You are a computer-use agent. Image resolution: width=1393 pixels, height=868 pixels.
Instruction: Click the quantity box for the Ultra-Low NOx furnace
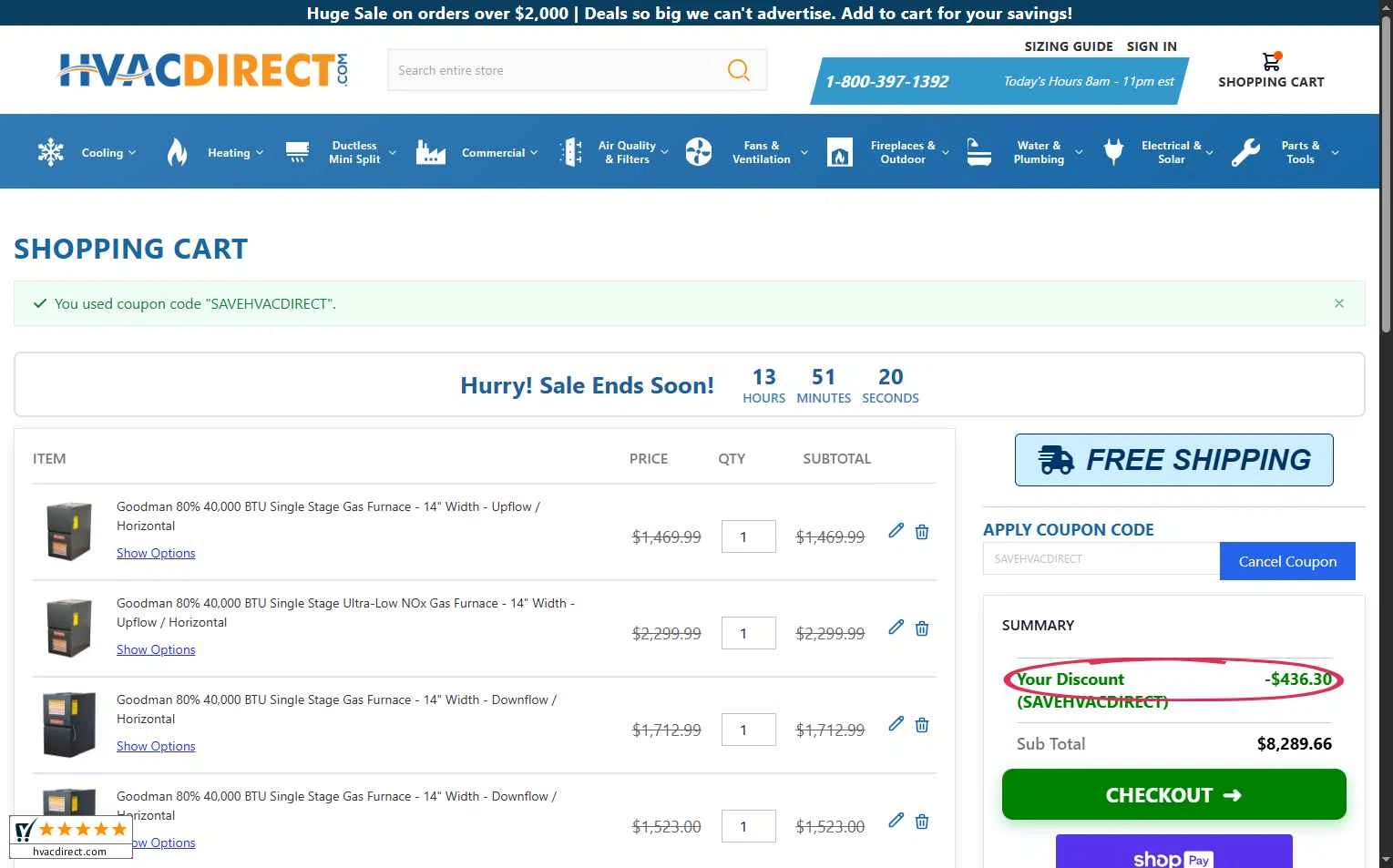(749, 633)
